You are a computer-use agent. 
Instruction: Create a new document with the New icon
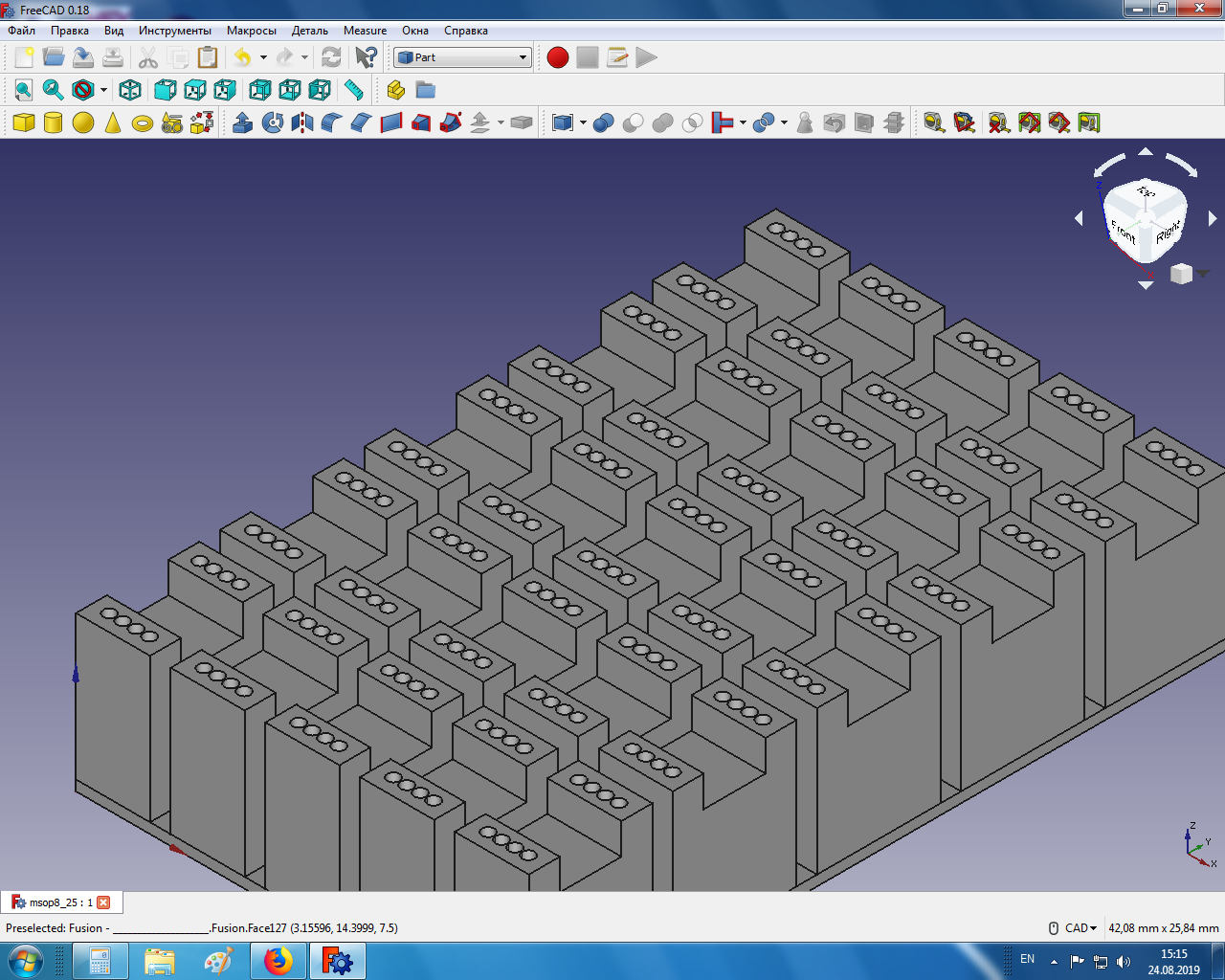tap(24, 57)
